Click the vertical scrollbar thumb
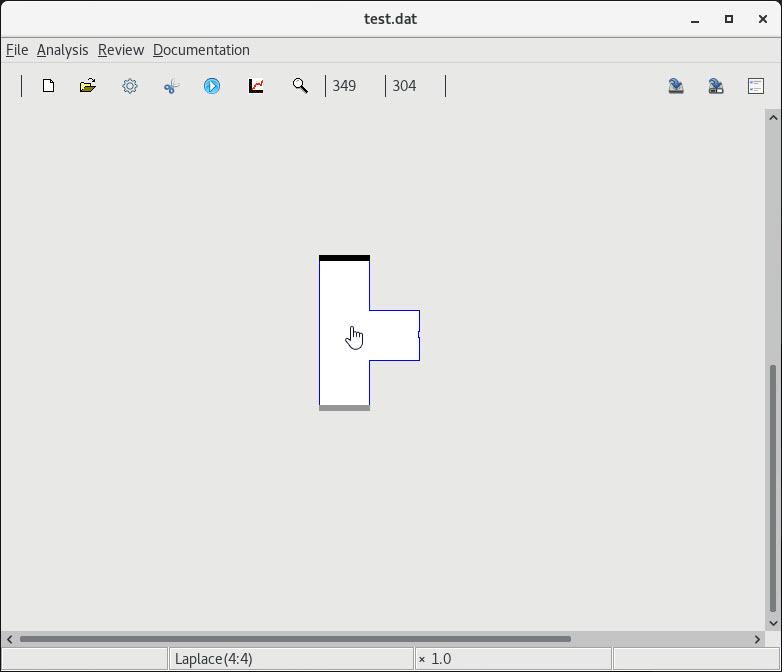 click(772, 488)
